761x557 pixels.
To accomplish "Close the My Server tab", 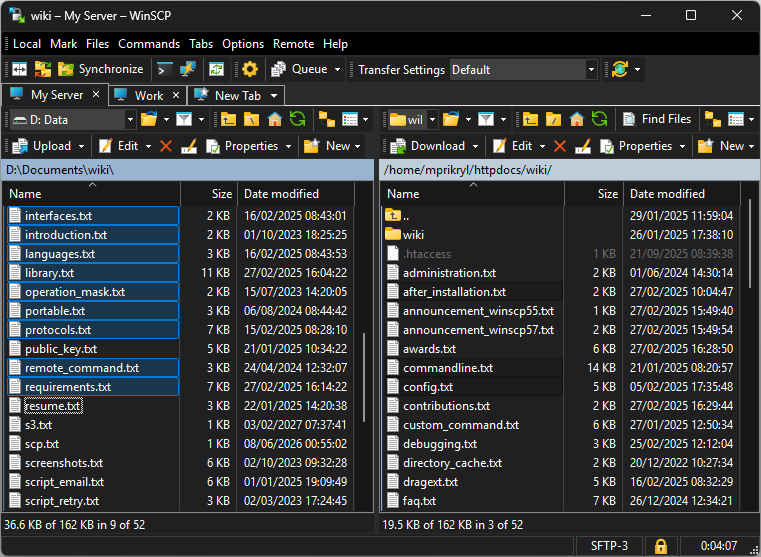I will tap(97, 95).
